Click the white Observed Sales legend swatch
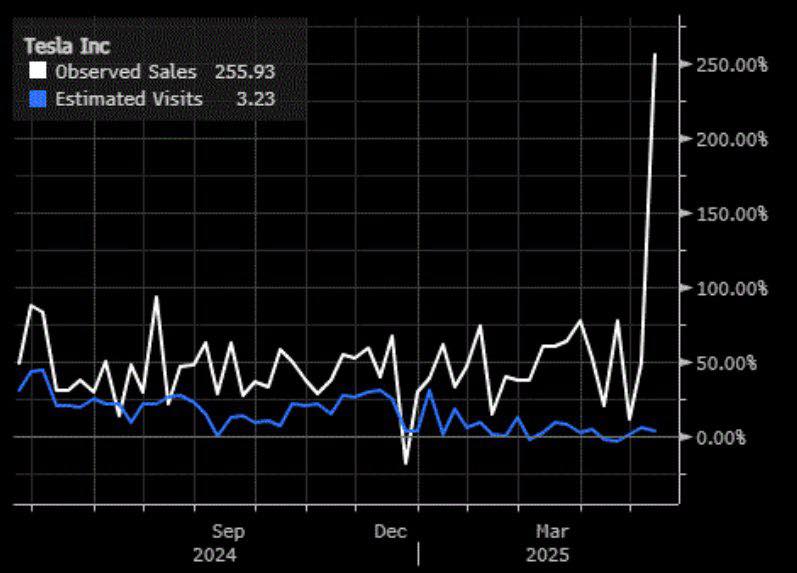 pyautogui.click(x=38, y=72)
